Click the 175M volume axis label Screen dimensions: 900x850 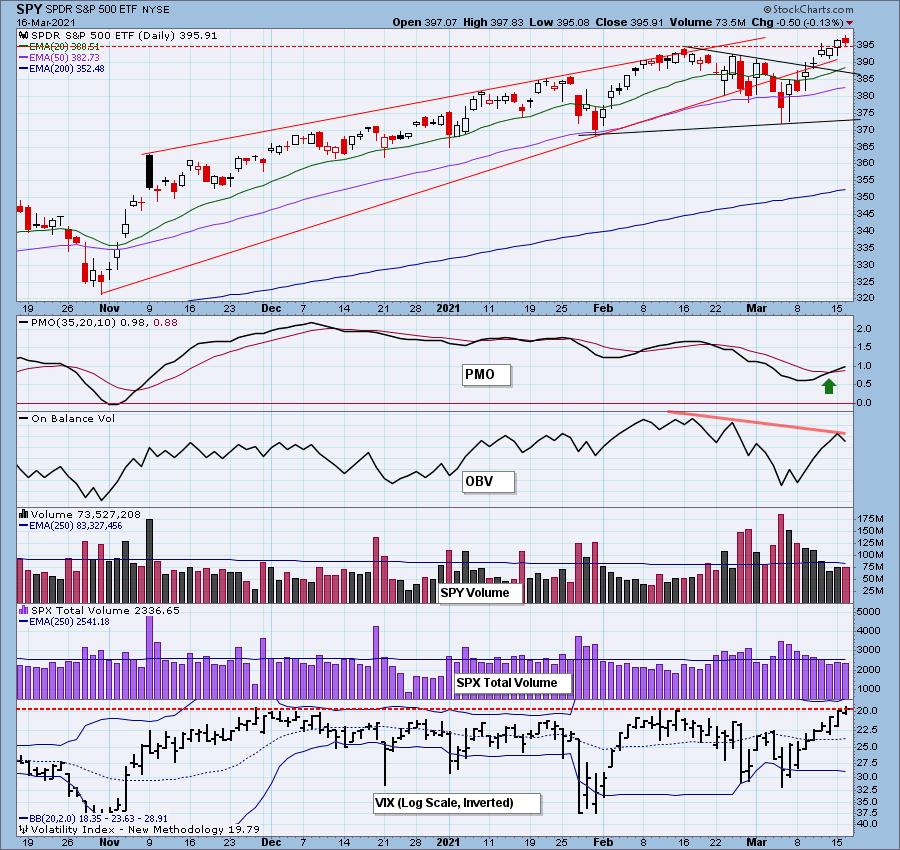(x=871, y=518)
